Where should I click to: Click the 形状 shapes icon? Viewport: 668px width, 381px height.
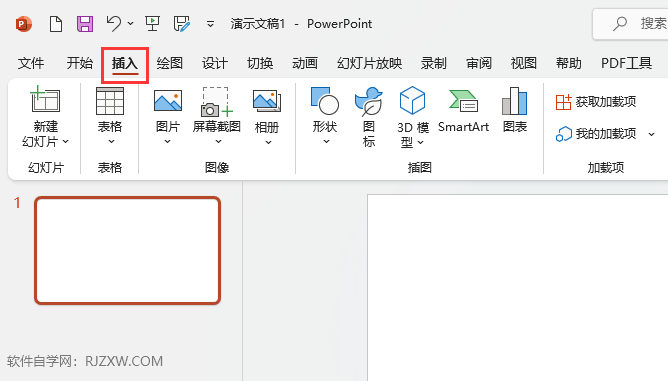(325, 101)
